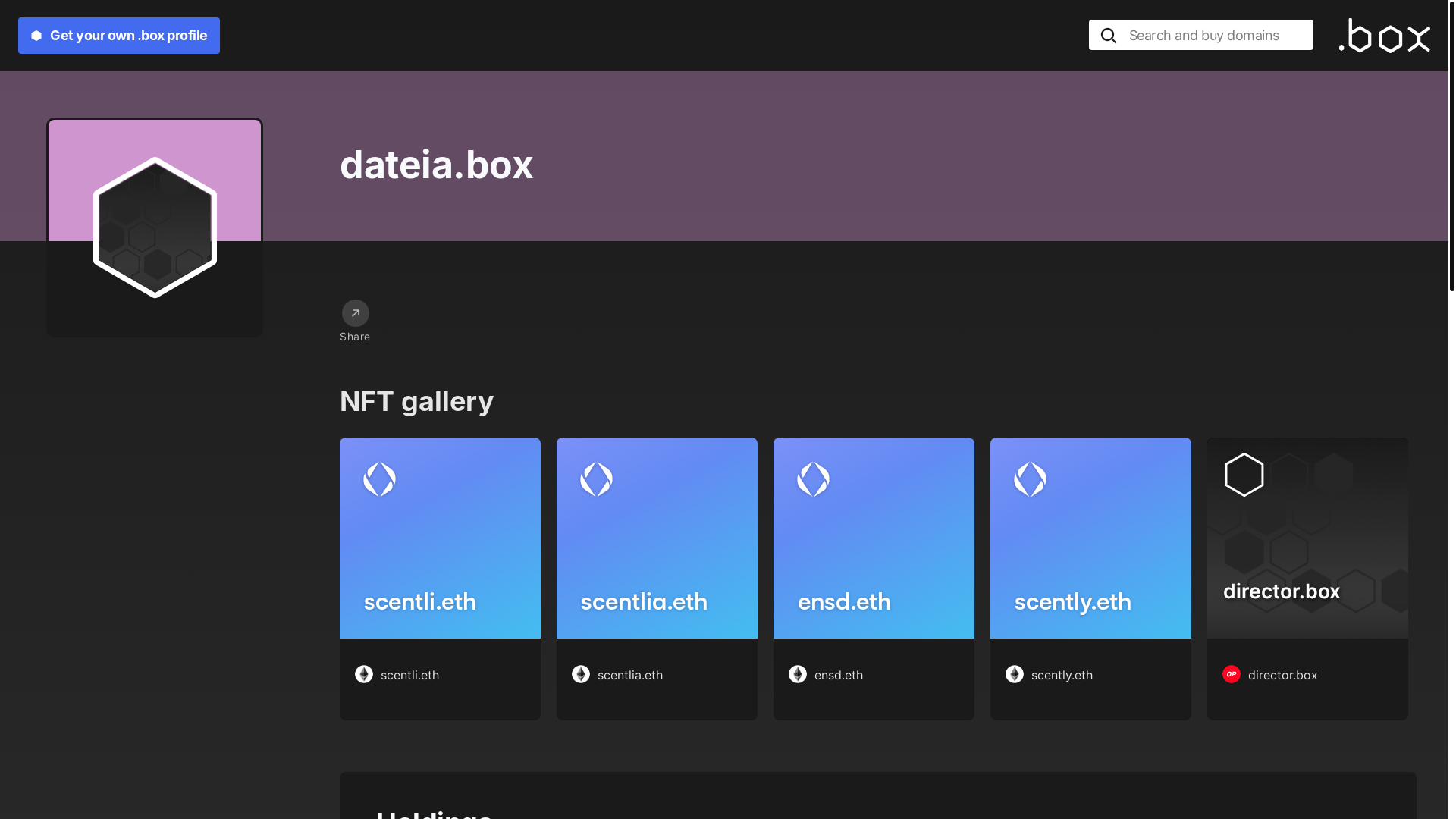Click the hexagon icon in the profile button
Screen dimensions: 1456x819
click(36, 36)
